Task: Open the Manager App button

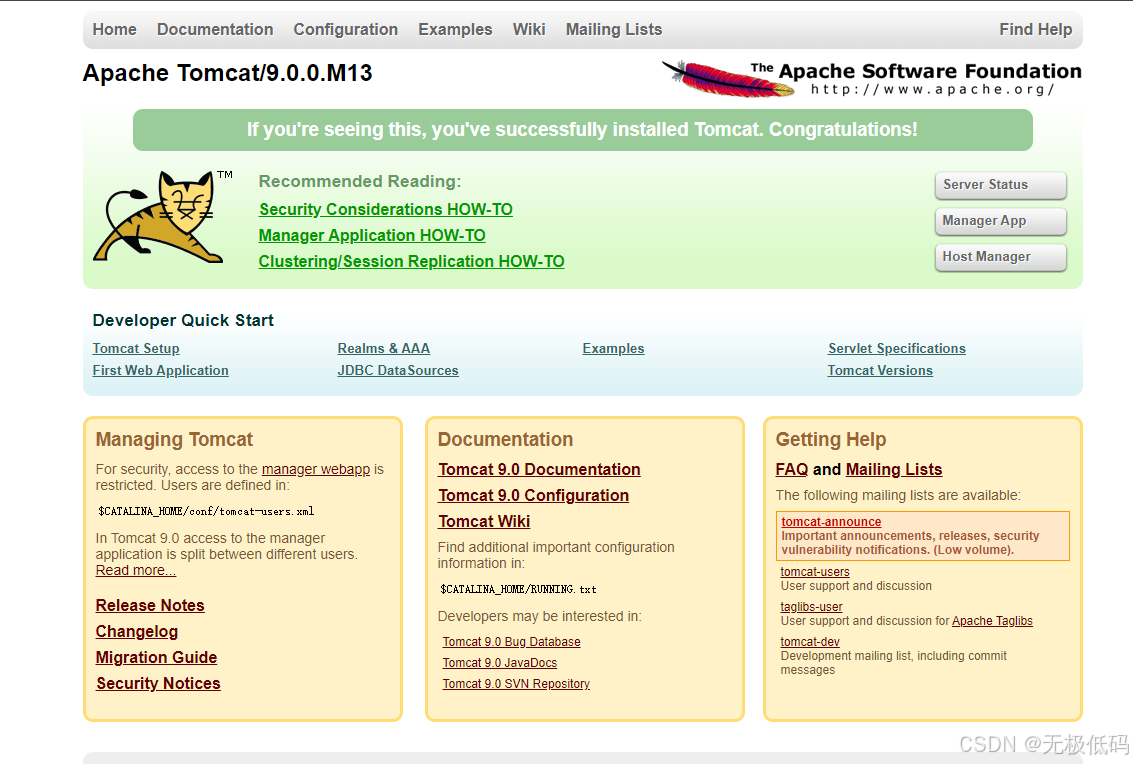Action: (x=1000, y=221)
